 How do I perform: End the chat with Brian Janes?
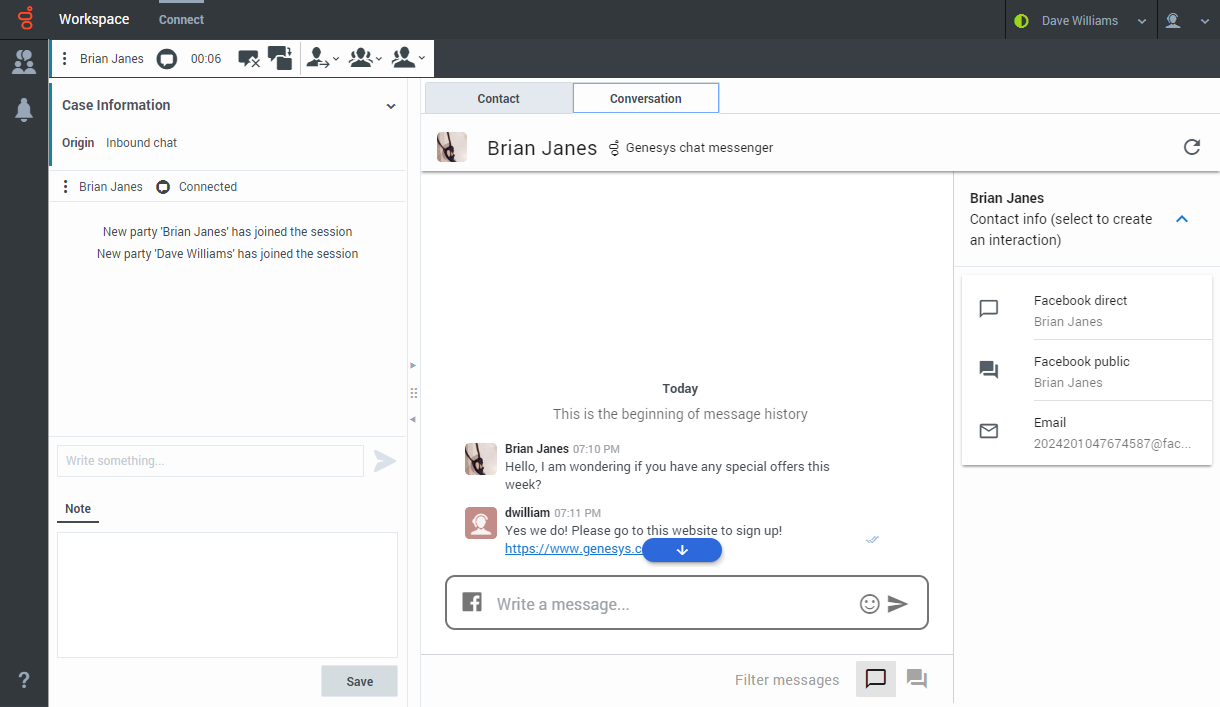coord(249,59)
